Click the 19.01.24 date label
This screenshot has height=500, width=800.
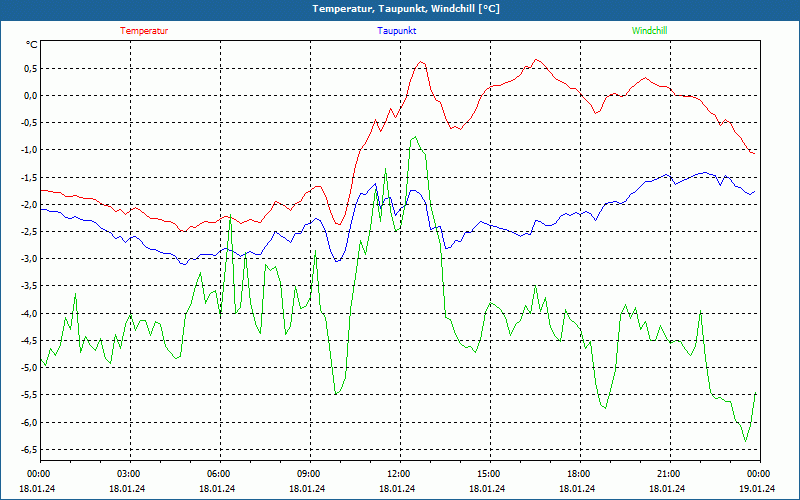[757, 489]
